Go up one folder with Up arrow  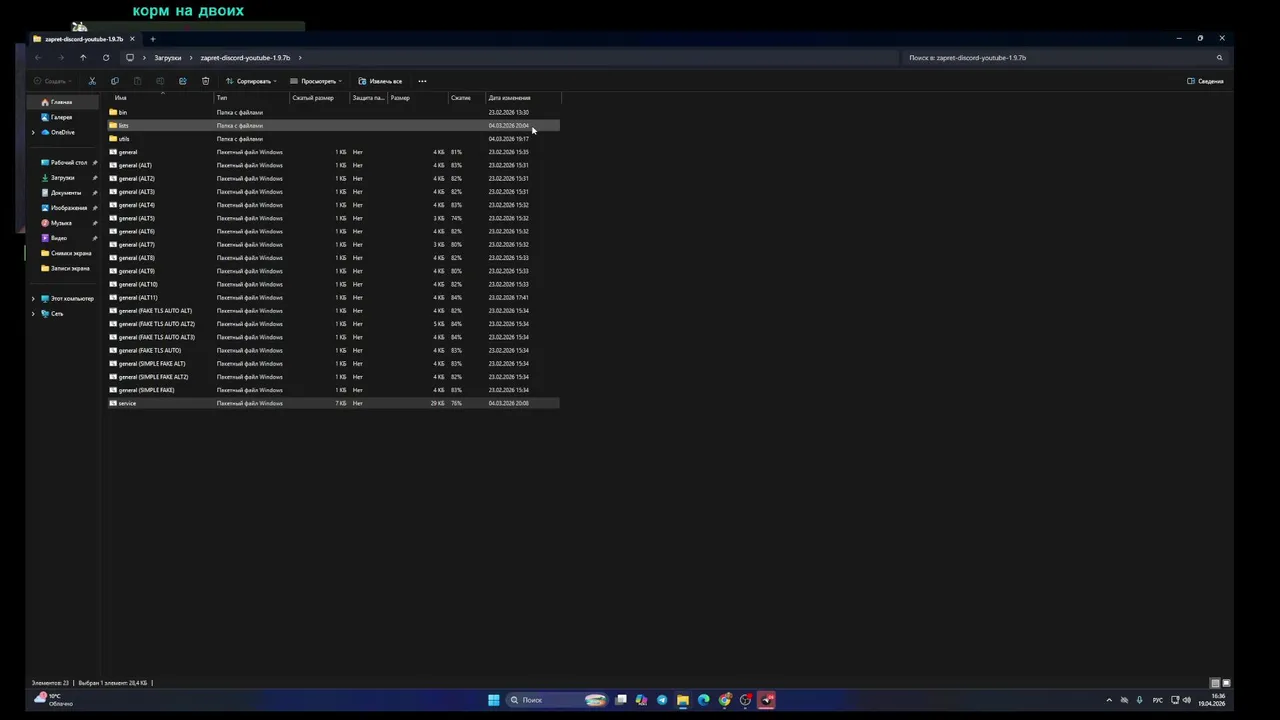(83, 58)
